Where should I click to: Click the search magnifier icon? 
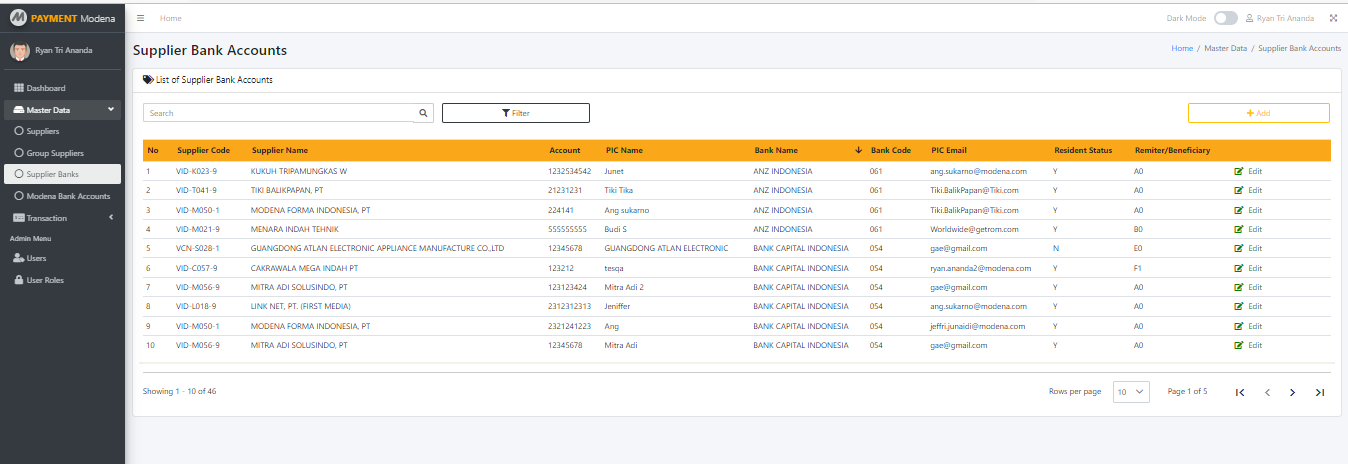(x=423, y=113)
